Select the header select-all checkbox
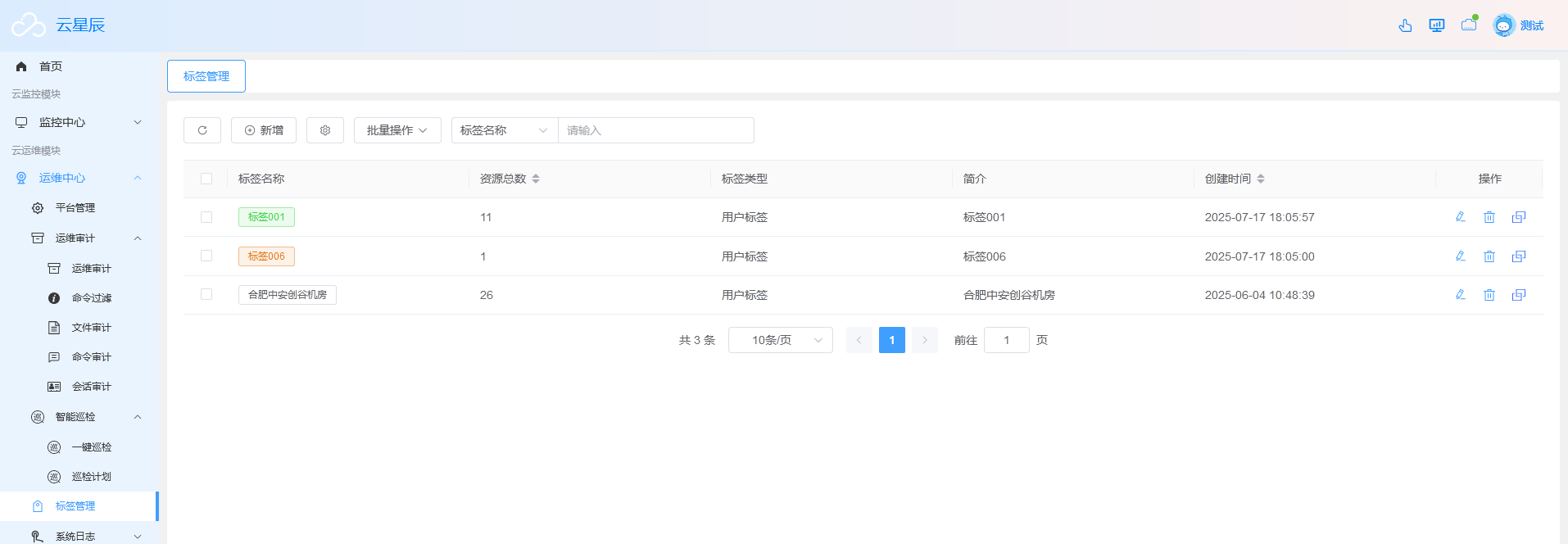 206,179
